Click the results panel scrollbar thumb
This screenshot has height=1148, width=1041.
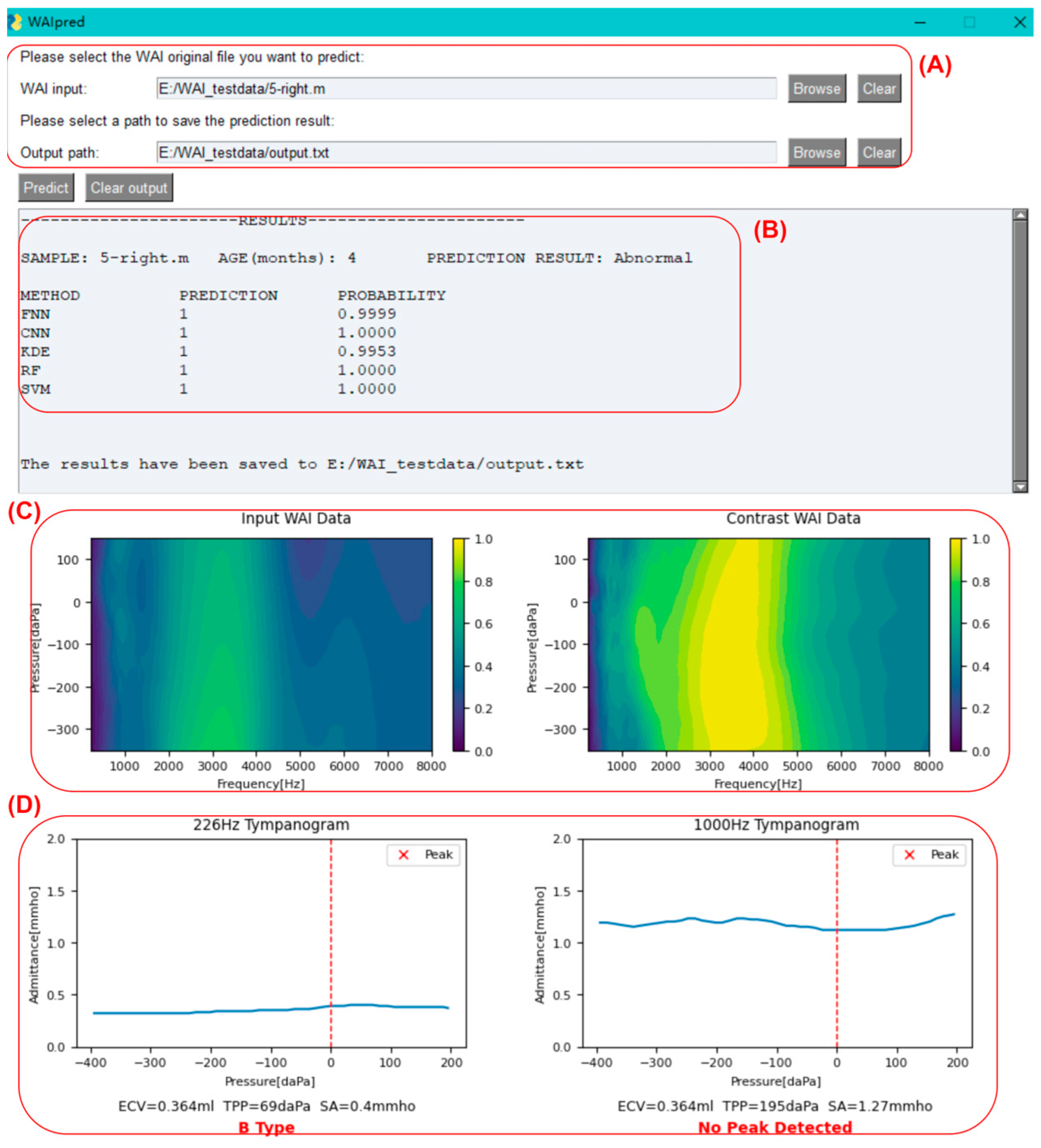click(1020, 350)
